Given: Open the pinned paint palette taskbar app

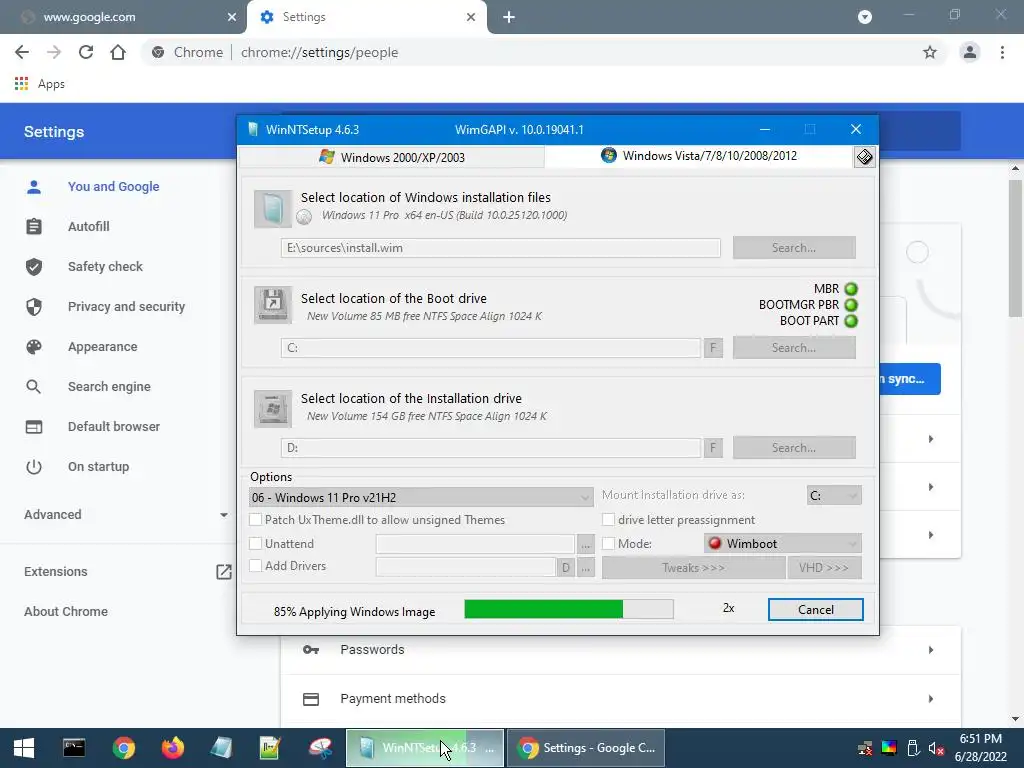Looking at the screenshot, I should pyautogui.click(x=321, y=748).
